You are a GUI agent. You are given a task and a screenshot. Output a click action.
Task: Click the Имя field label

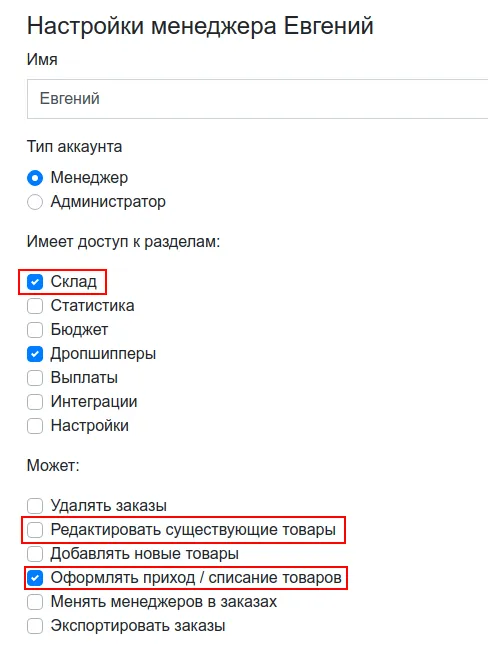coord(42,60)
